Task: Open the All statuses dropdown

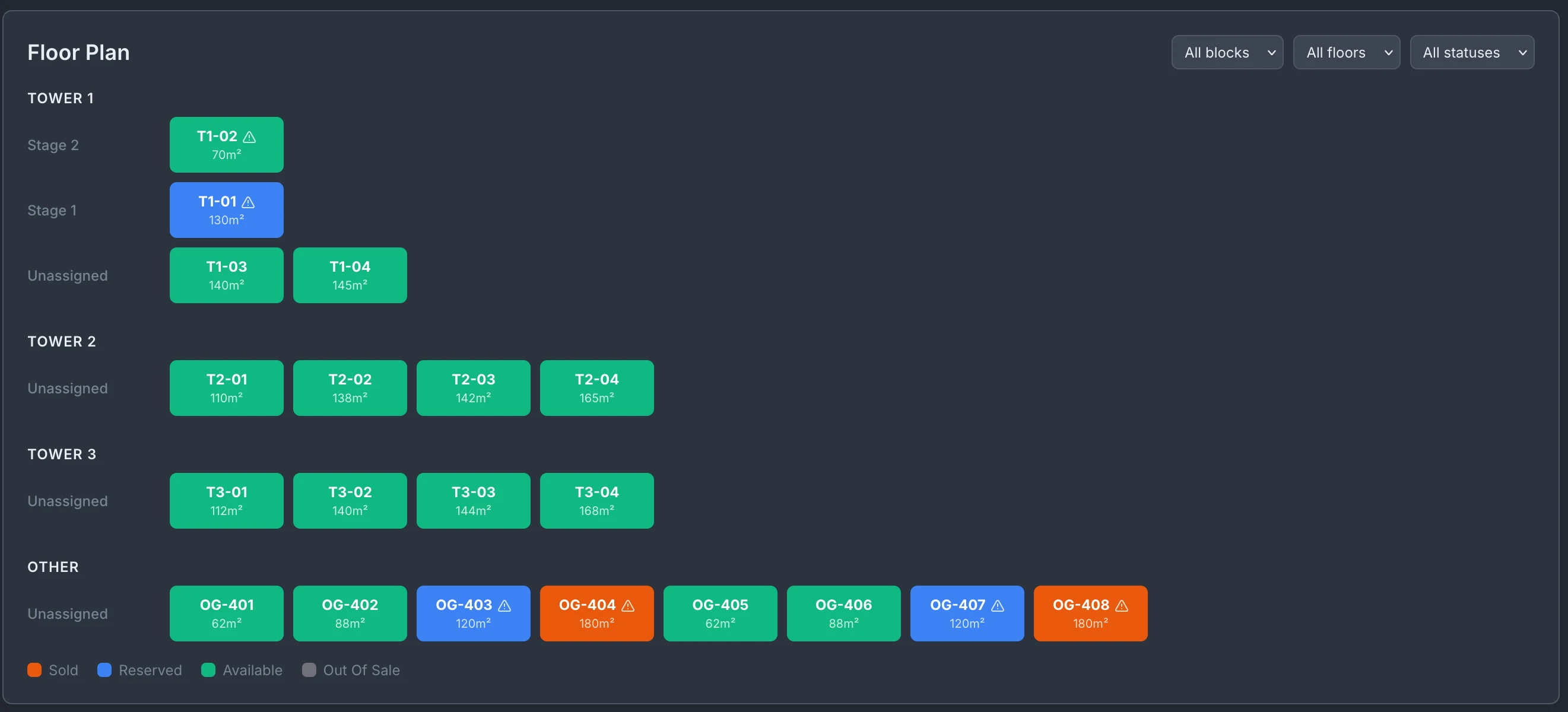Action: coord(1472,52)
